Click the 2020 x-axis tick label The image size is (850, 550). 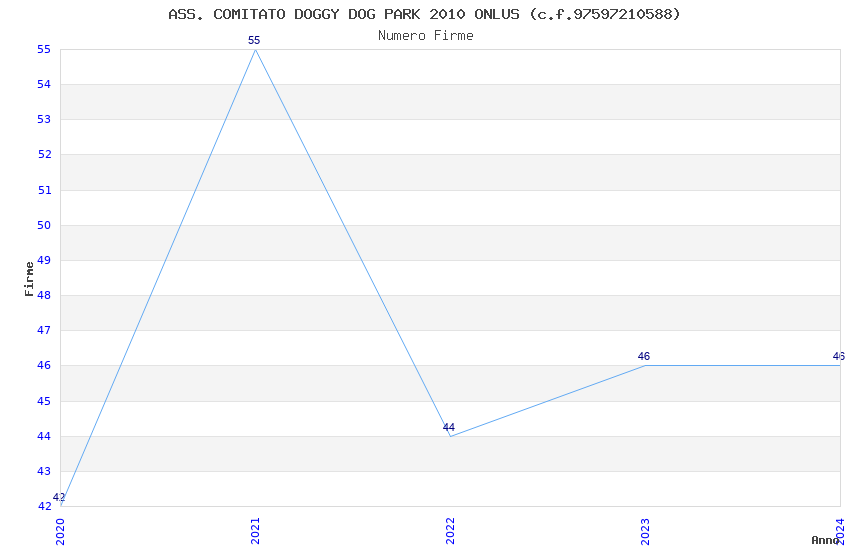click(x=60, y=532)
